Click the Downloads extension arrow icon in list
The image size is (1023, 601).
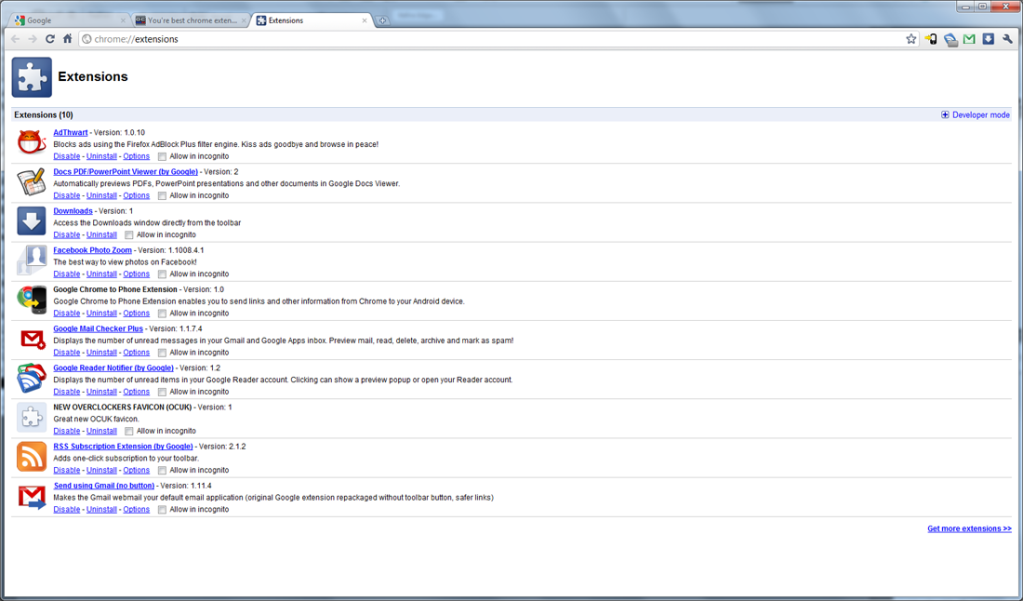(x=31, y=221)
